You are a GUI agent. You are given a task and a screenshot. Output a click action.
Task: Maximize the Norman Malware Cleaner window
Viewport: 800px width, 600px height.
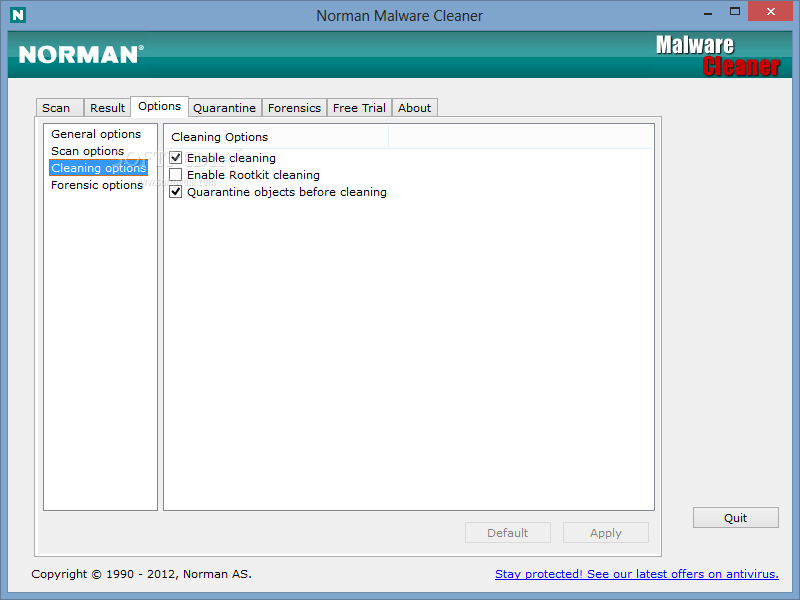click(735, 12)
